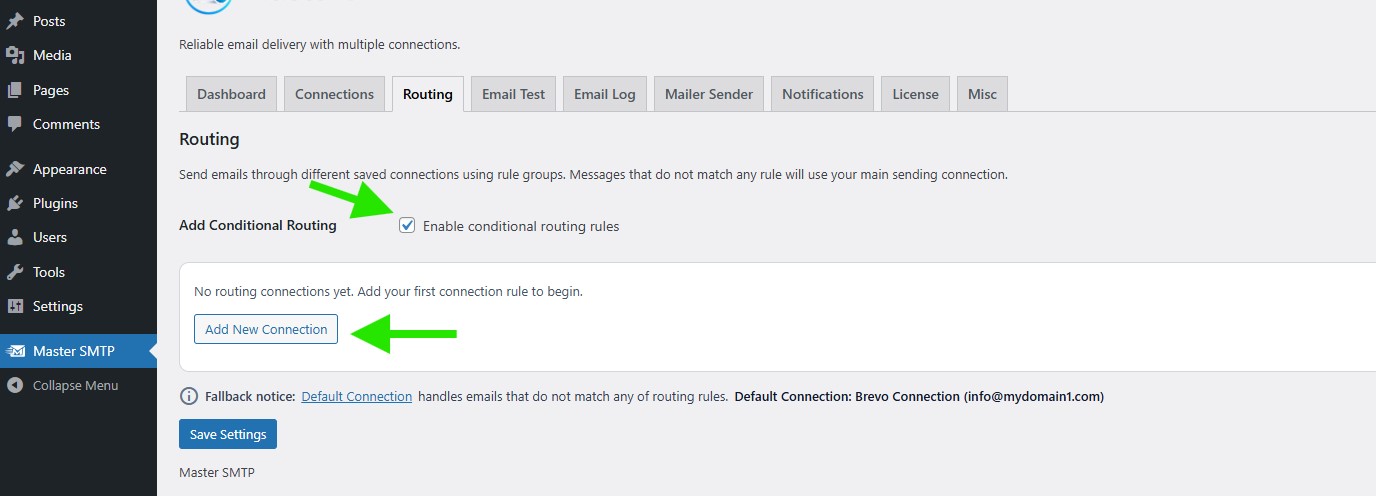Click the Posts pin icon in sidebar
The width and height of the screenshot is (1376, 496).
click(x=15, y=21)
